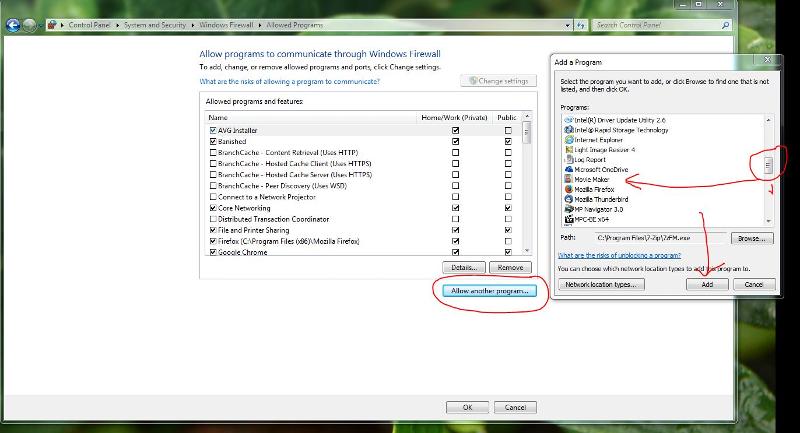This screenshot has width=800, height=433.
Task: Toggle Core Networking name checkbox
Action: [213, 208]
